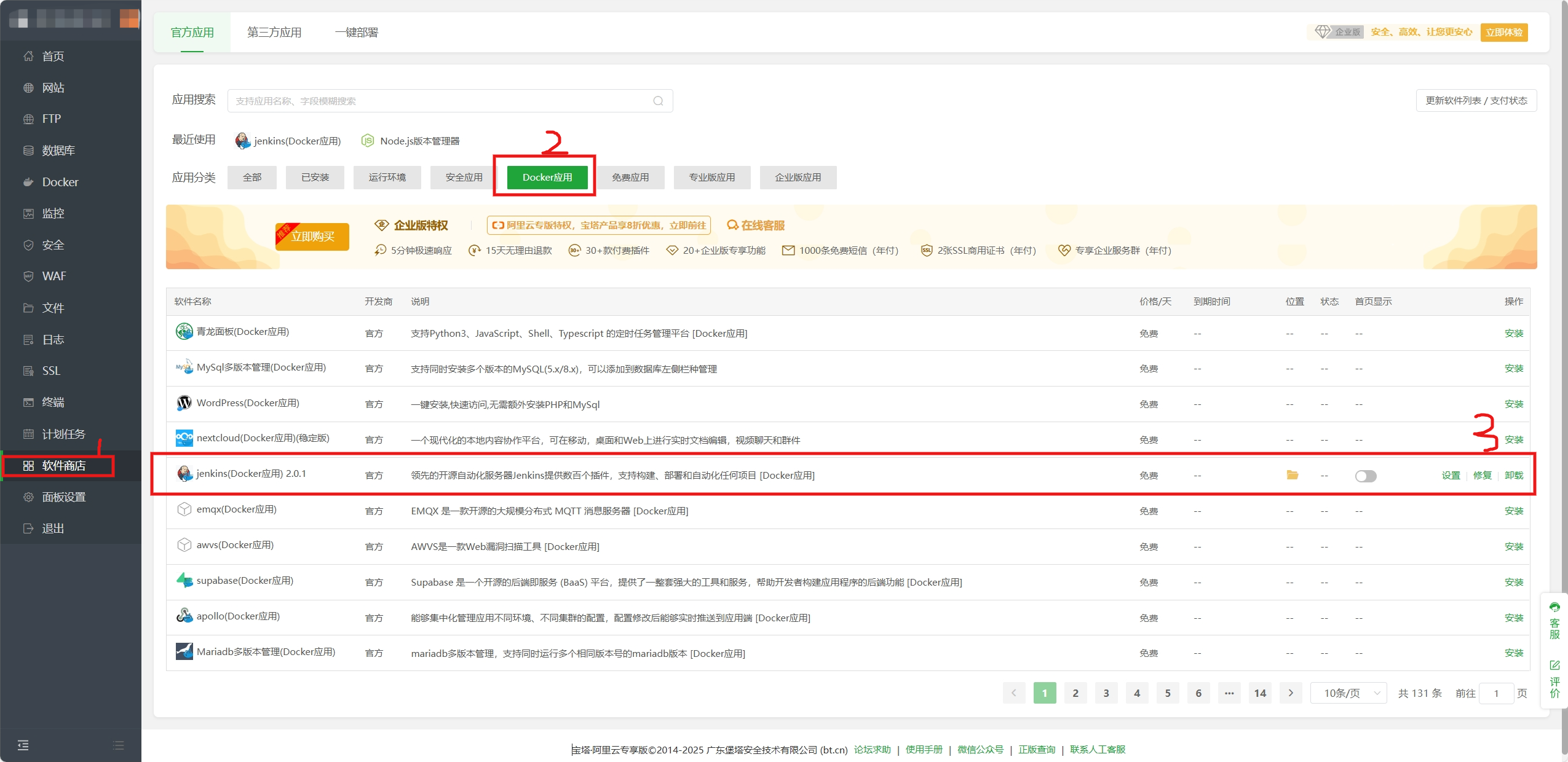Click 卸载 link for jenkins

1513,476
